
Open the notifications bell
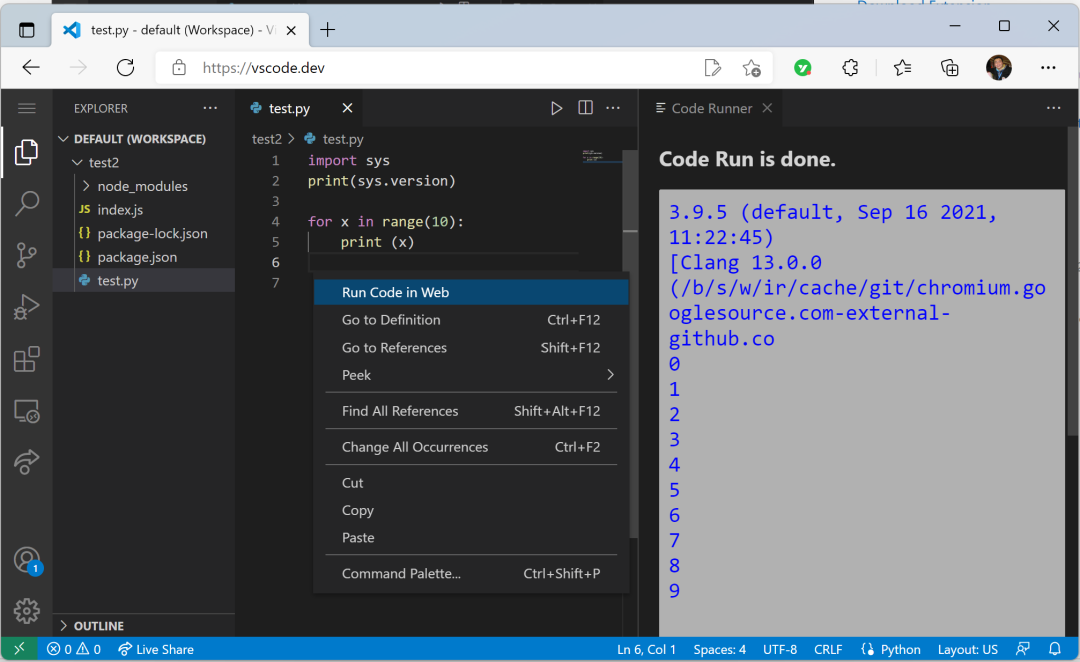[x=1055, y=649]
